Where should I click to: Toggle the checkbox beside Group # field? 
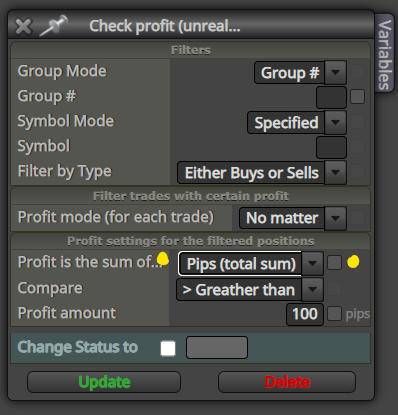click(357, 97)
